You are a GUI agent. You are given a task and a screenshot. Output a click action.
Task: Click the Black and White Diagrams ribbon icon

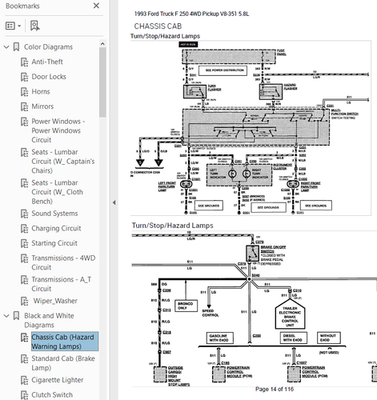point(16,316)
